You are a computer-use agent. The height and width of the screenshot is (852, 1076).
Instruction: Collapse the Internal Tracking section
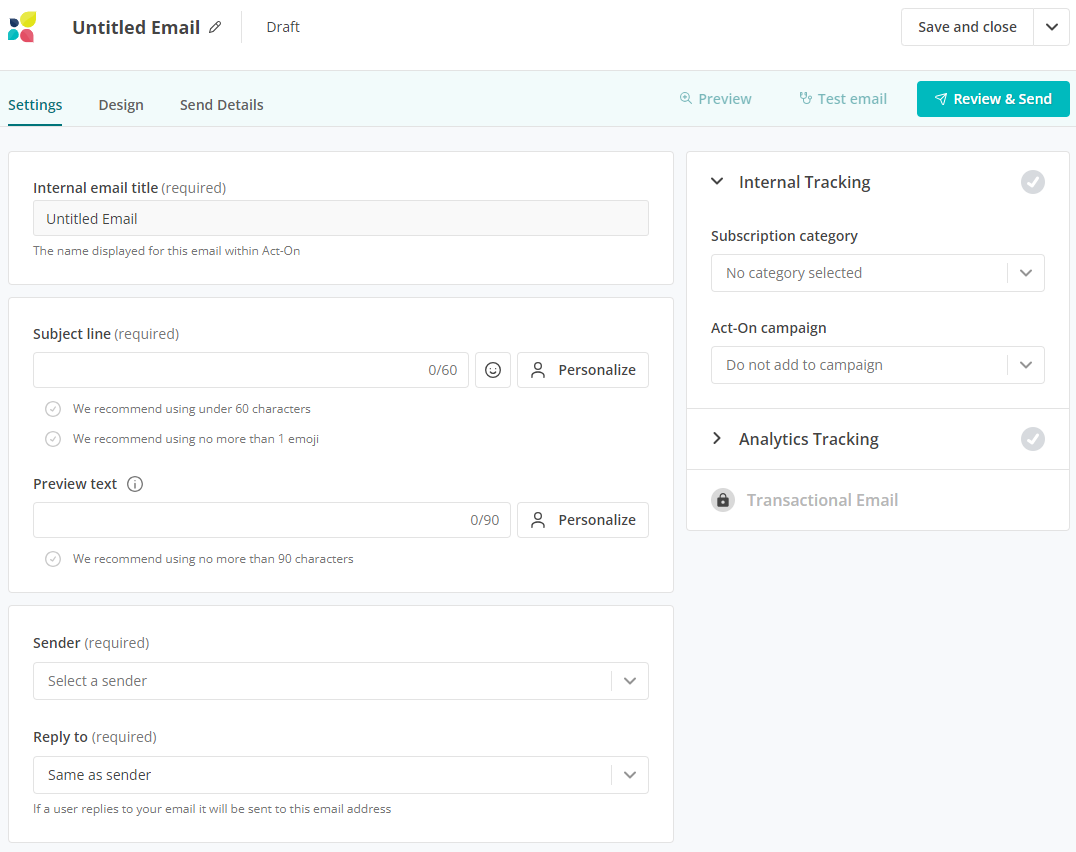pyautogui.click(x=717, y=182)
